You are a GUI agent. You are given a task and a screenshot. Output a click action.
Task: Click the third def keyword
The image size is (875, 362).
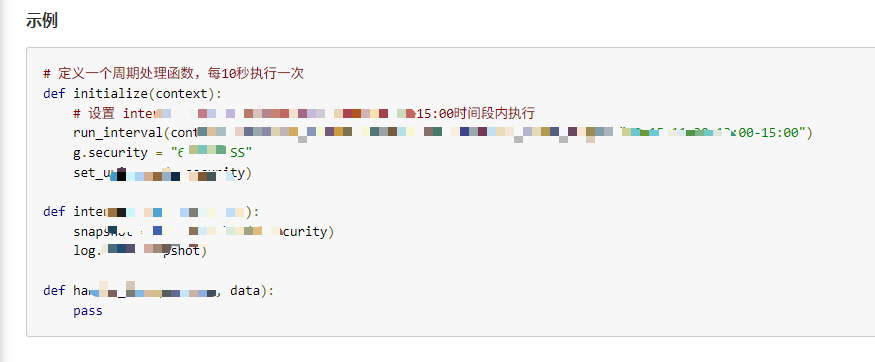54,291
